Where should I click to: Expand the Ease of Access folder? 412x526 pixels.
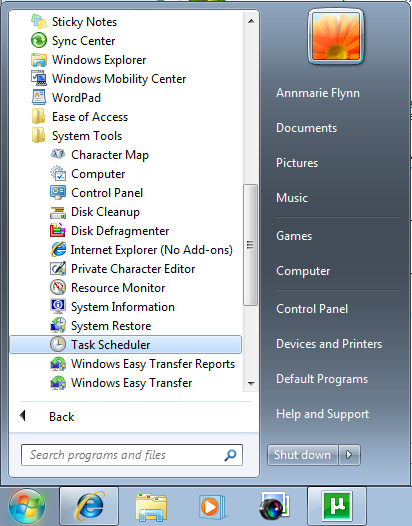coord(80,117)
